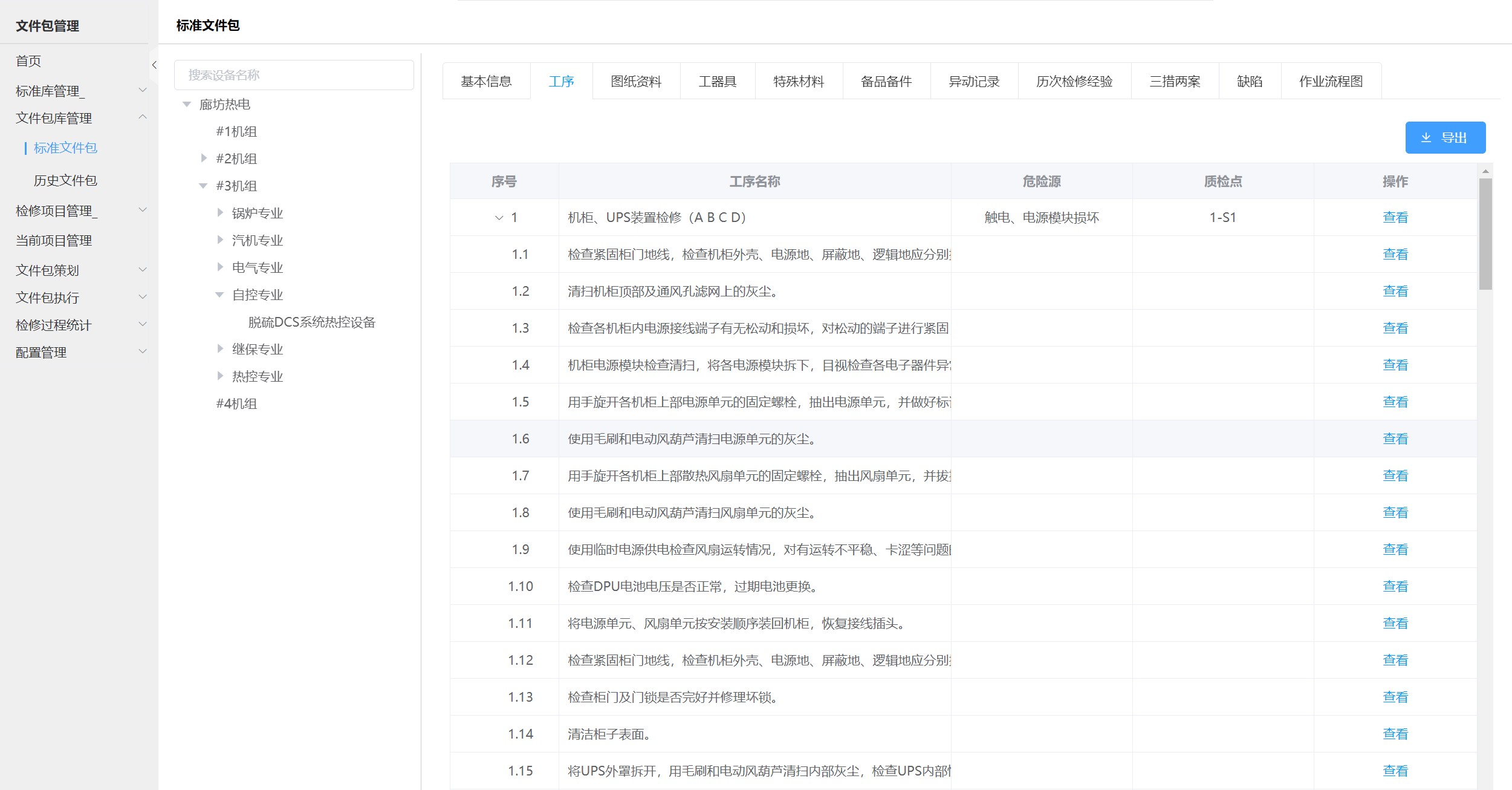1512x790 pixels.
Task: Click 查看 link for row 1.9
Action: [1395, 549]
